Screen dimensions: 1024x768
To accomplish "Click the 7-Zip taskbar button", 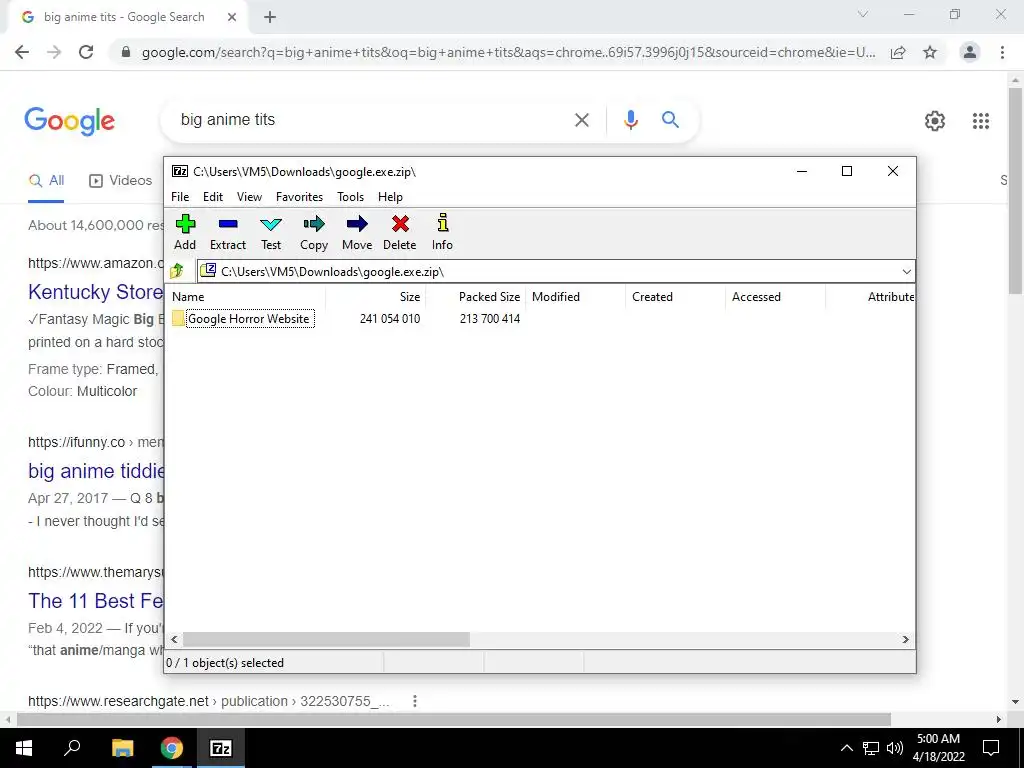I will 221,748.
